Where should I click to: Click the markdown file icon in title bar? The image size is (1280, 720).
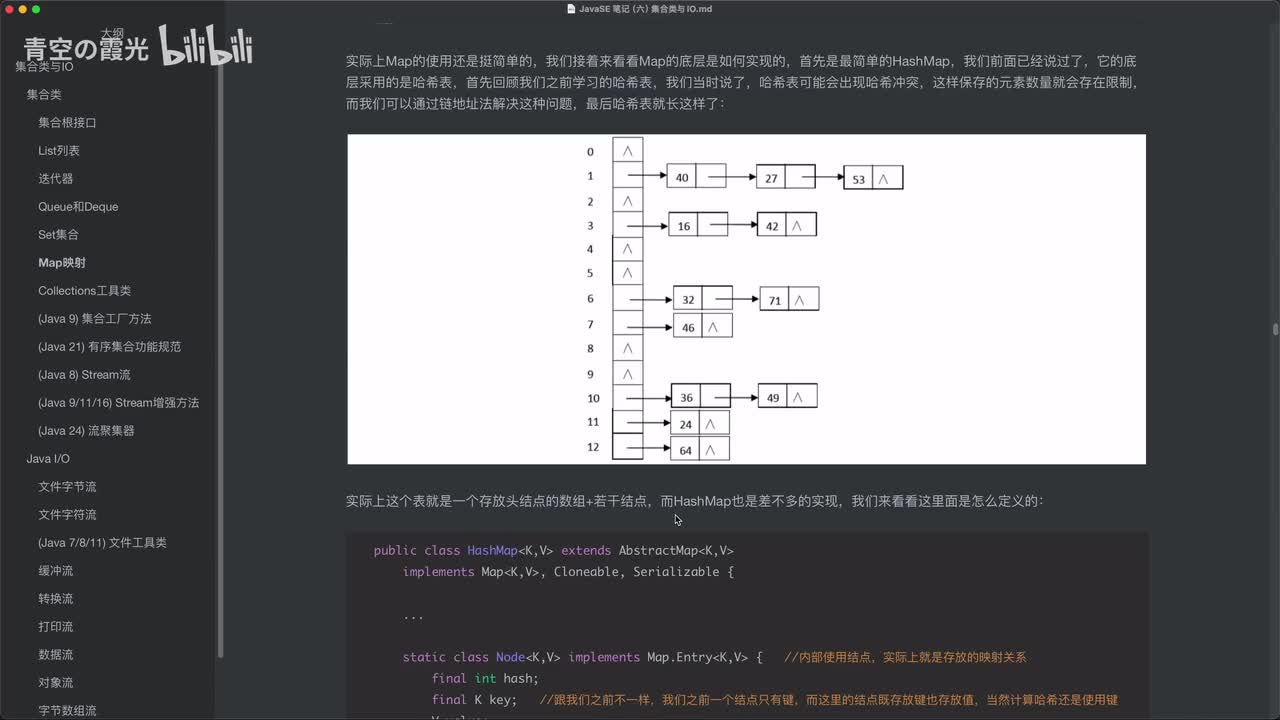(571, 9)
